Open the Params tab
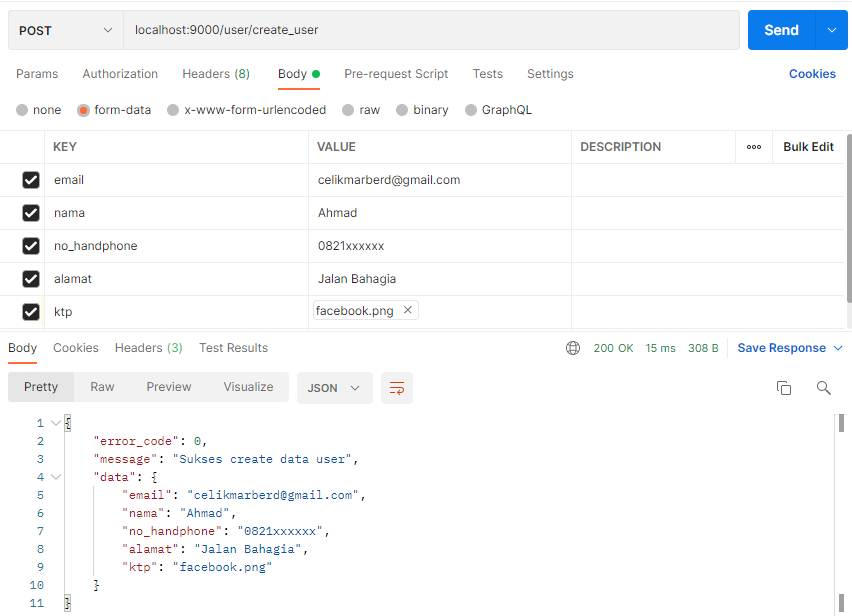The image size is (852, 616). [x=37, y=74]
